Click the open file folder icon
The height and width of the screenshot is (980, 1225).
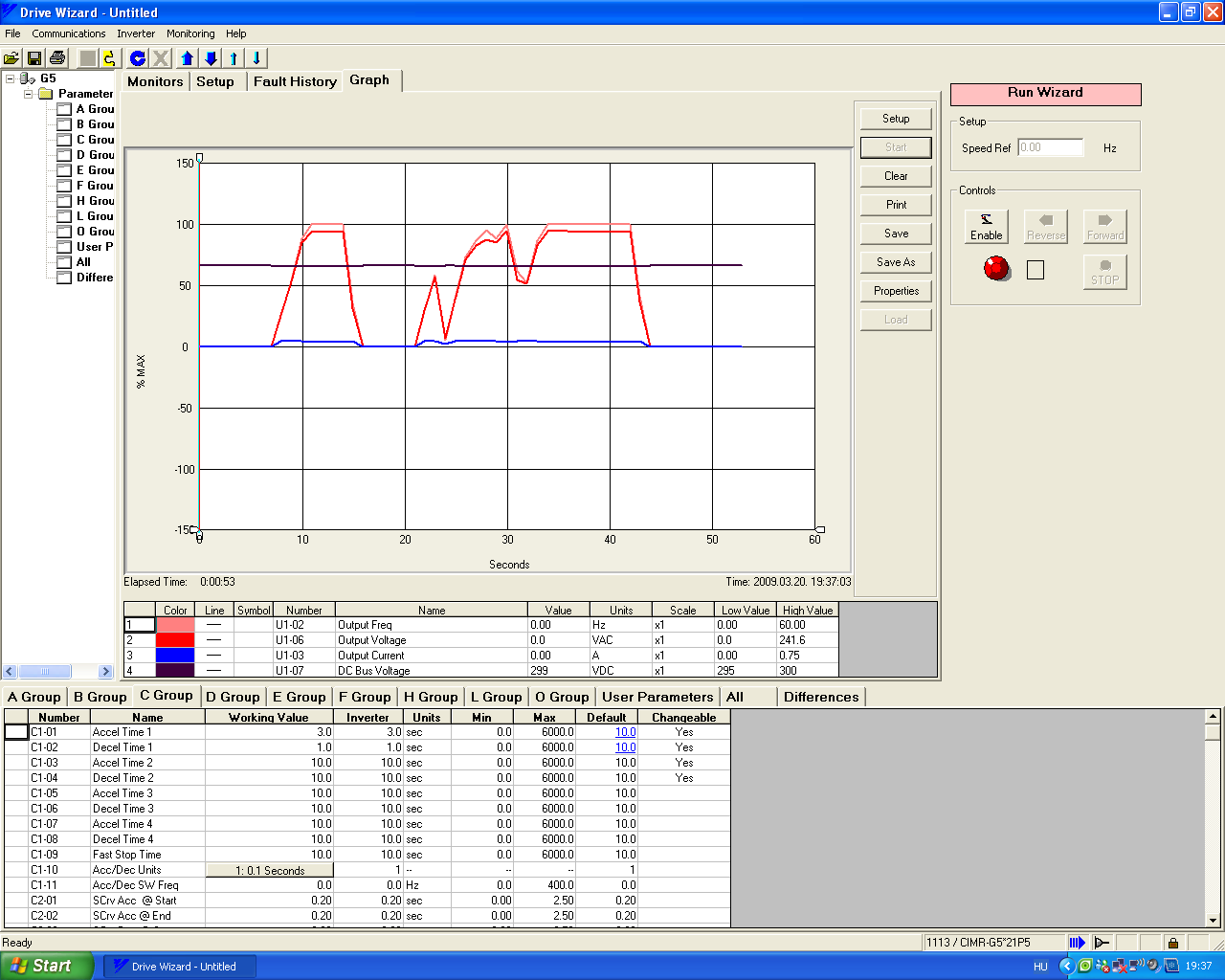point(11,58)
